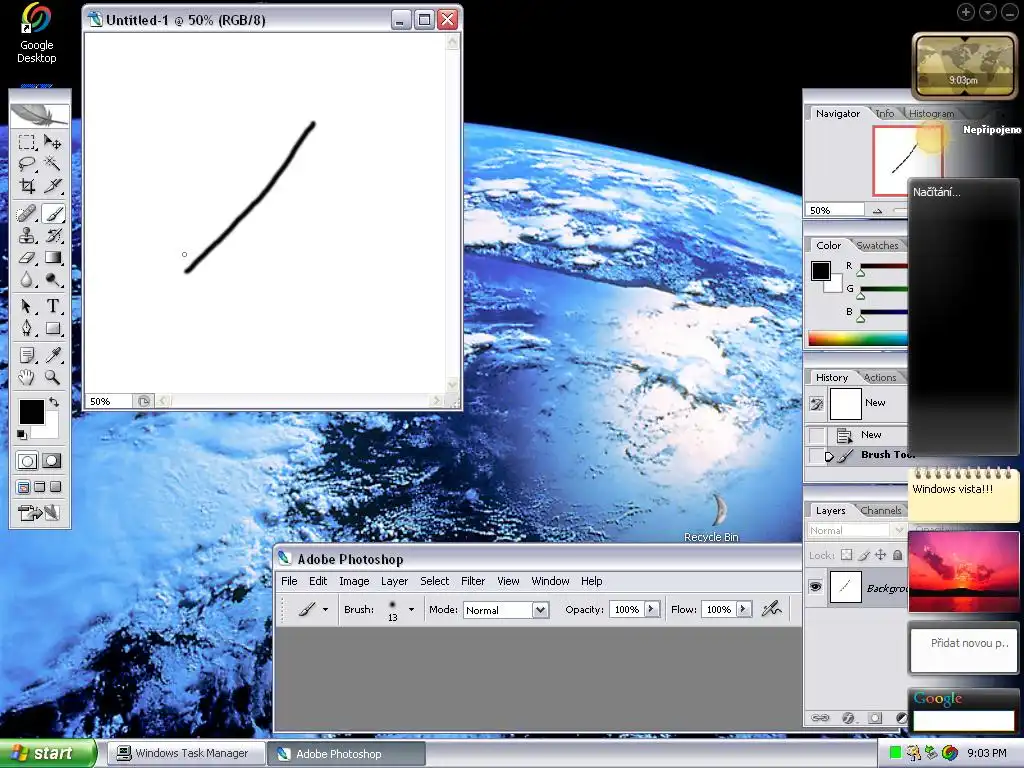Select the Notes tool
This screenshot has height=768, width=1024.
(27, 355)
